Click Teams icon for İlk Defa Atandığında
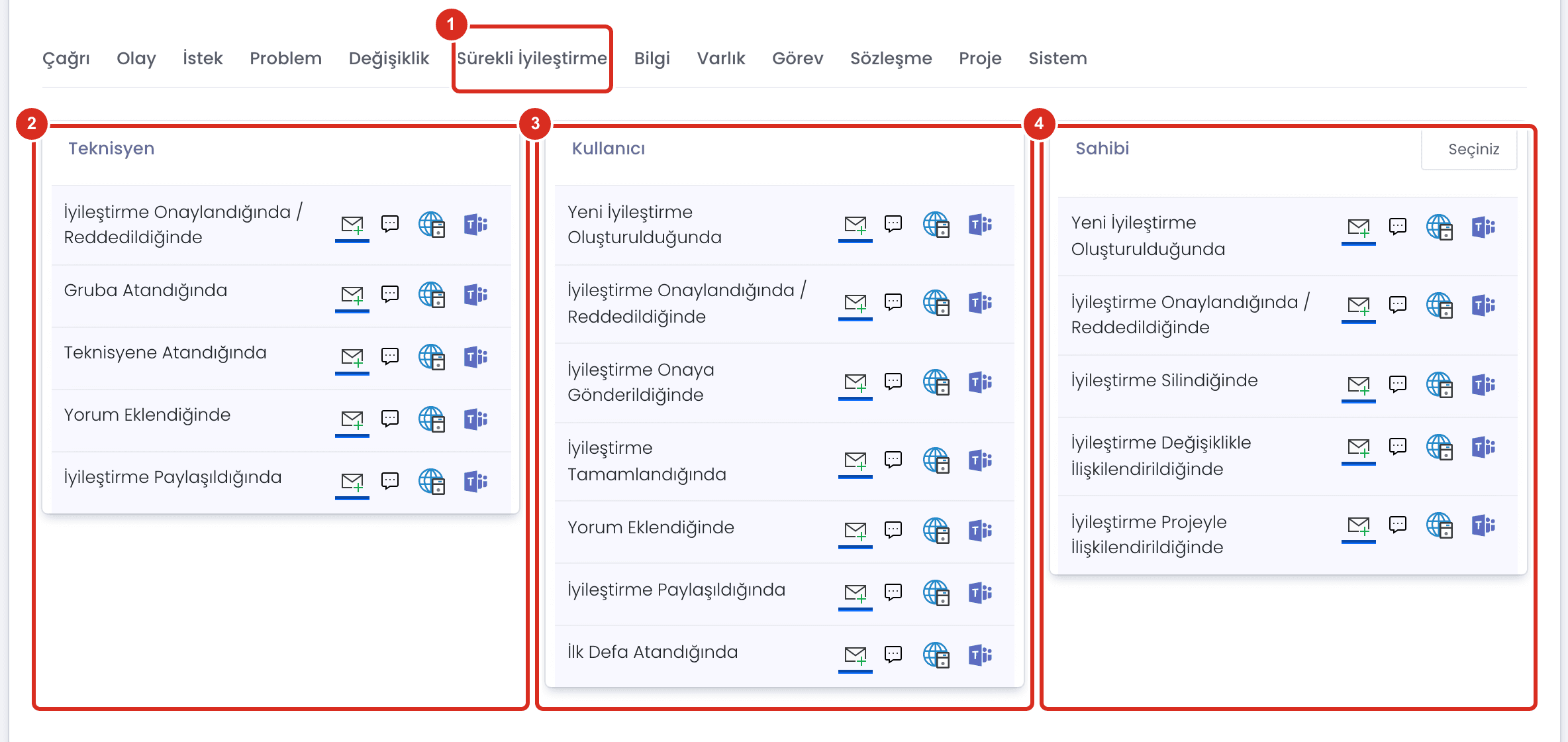Viewport: 1568px width, 742px height. point(980,655)
